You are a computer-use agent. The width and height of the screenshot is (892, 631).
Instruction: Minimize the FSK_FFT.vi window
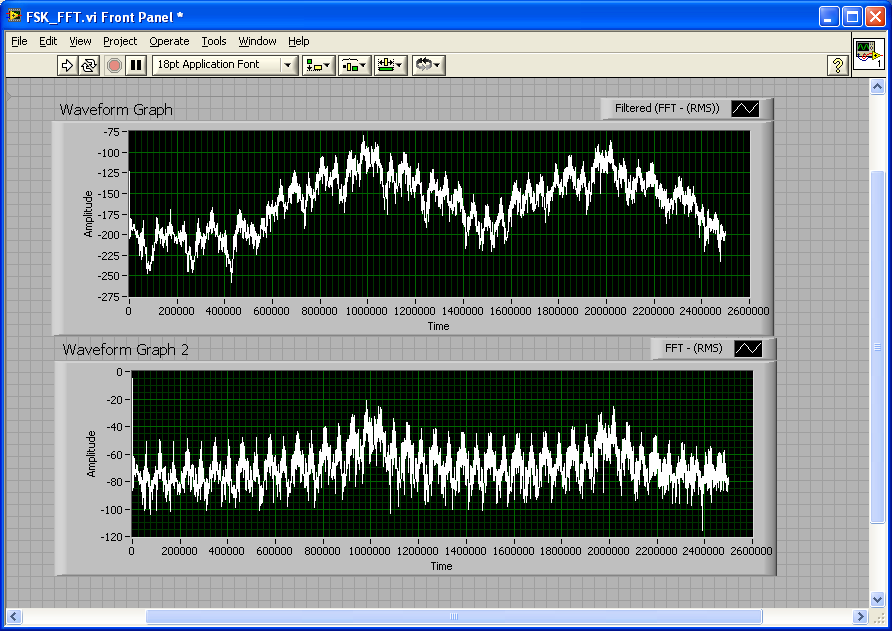click(829, 17)
